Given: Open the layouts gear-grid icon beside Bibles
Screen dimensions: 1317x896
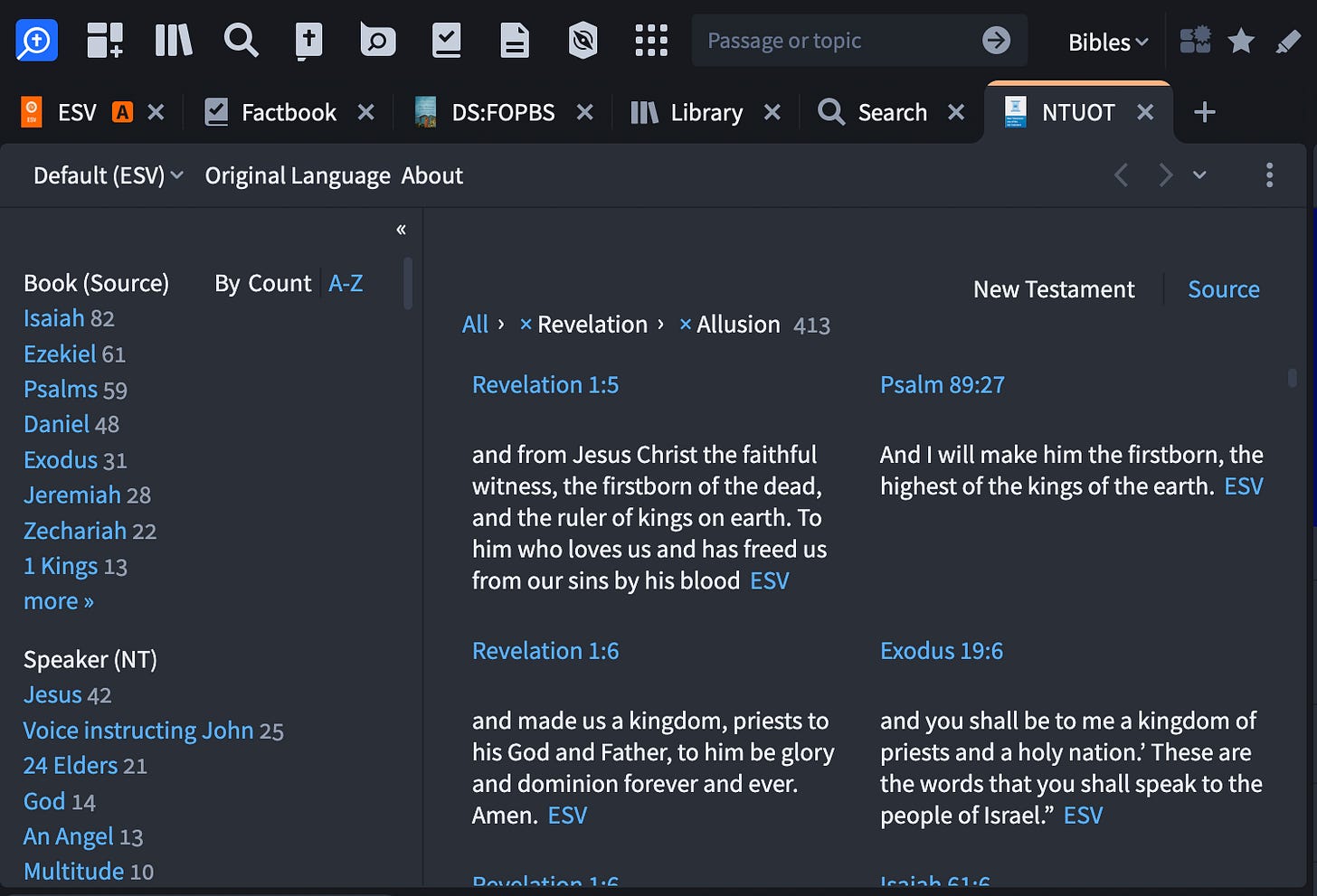Looking at the screenshot, I should 1196,41.
